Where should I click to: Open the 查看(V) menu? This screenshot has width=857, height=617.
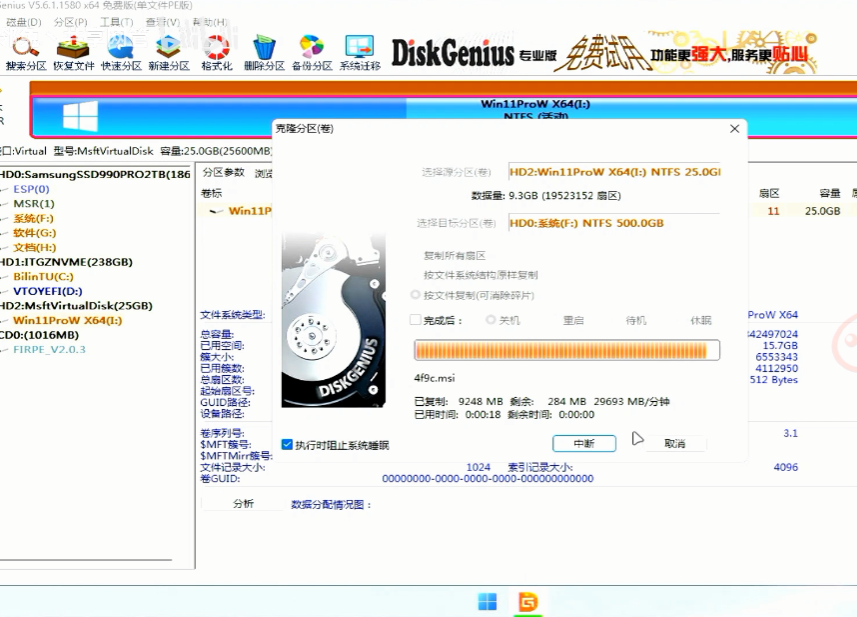163,22
